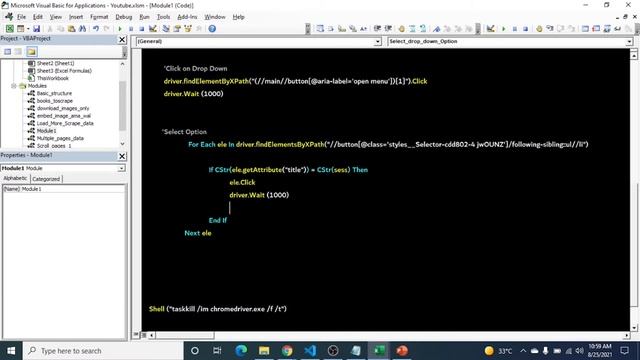Open the Locals Window icon on Debug toolbar
The width and height of the screenshot is (640, 360).
(585, 29)
